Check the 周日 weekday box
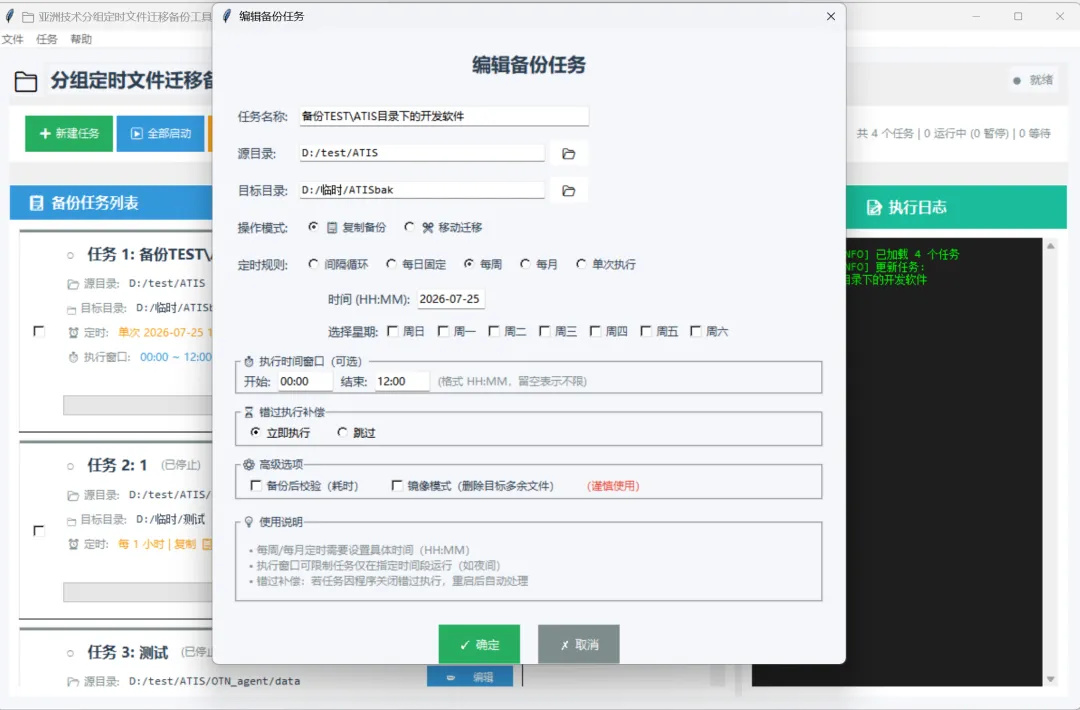The image size is (1080, 710). (x=393, y=331)
